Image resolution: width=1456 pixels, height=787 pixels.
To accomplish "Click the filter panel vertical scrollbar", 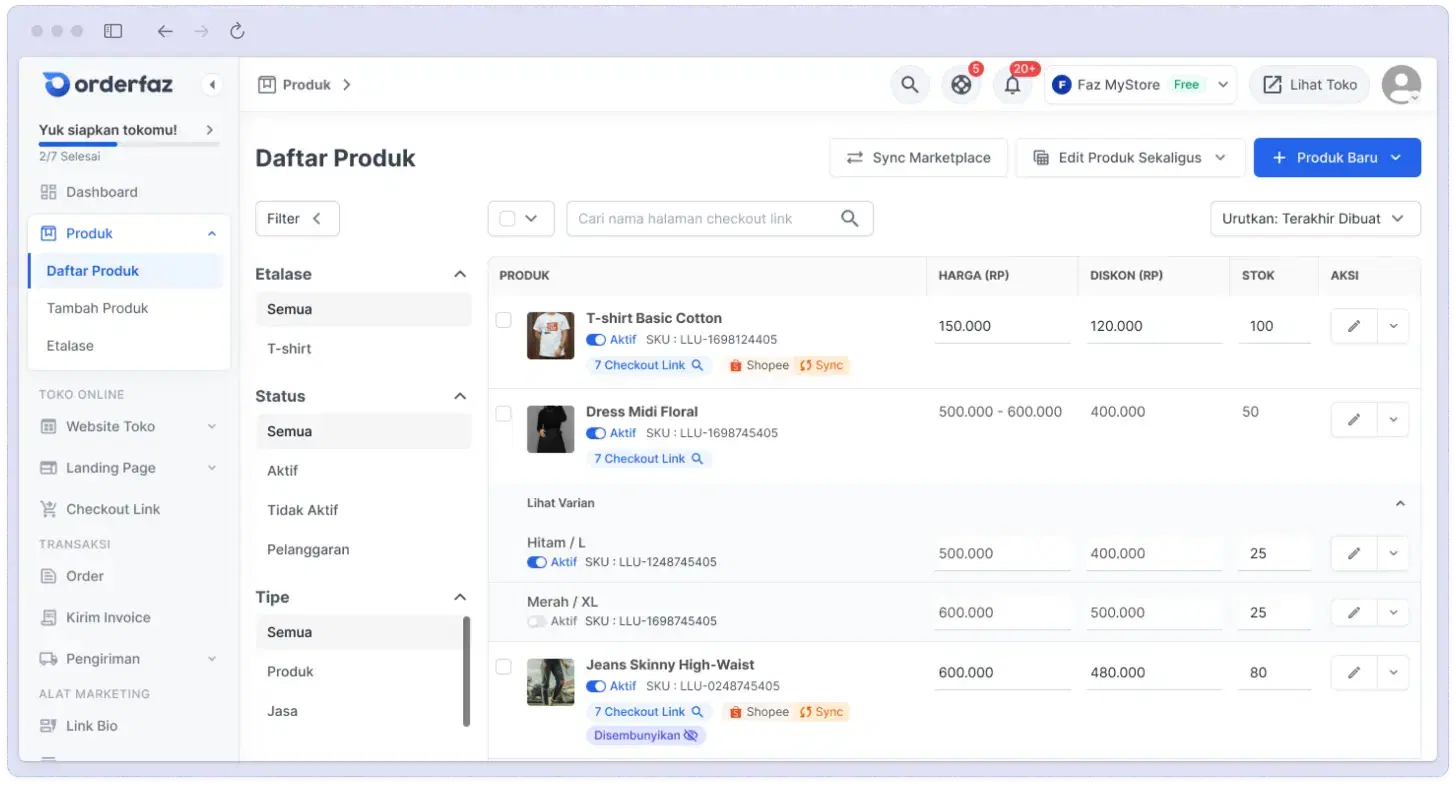I will pyautogui.click(x=466, y=670).
